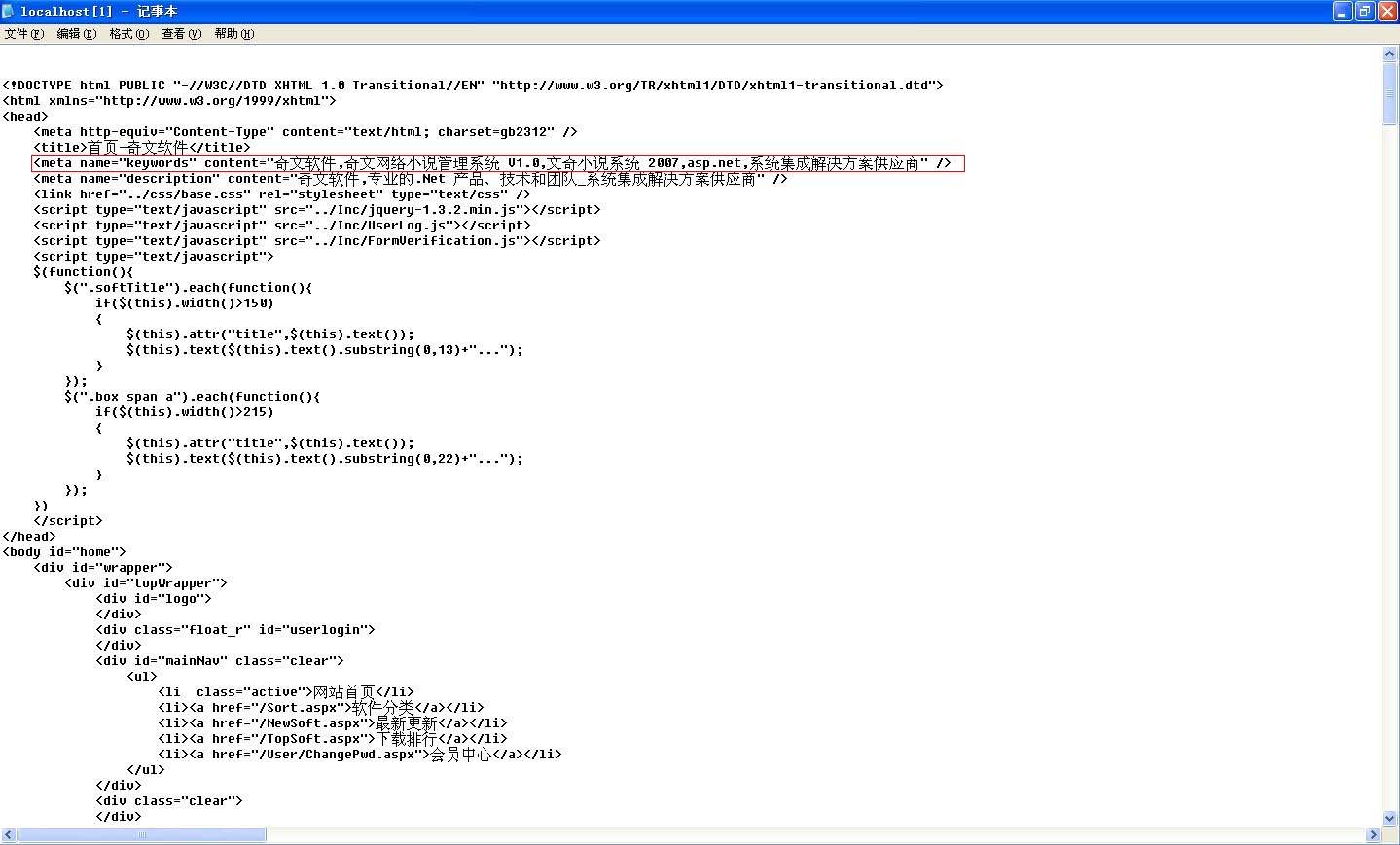Image resolution: width=1400 pixels, height=845 pixels.
Task: Click the UserLog.js script line
Action: coord(282,226)
